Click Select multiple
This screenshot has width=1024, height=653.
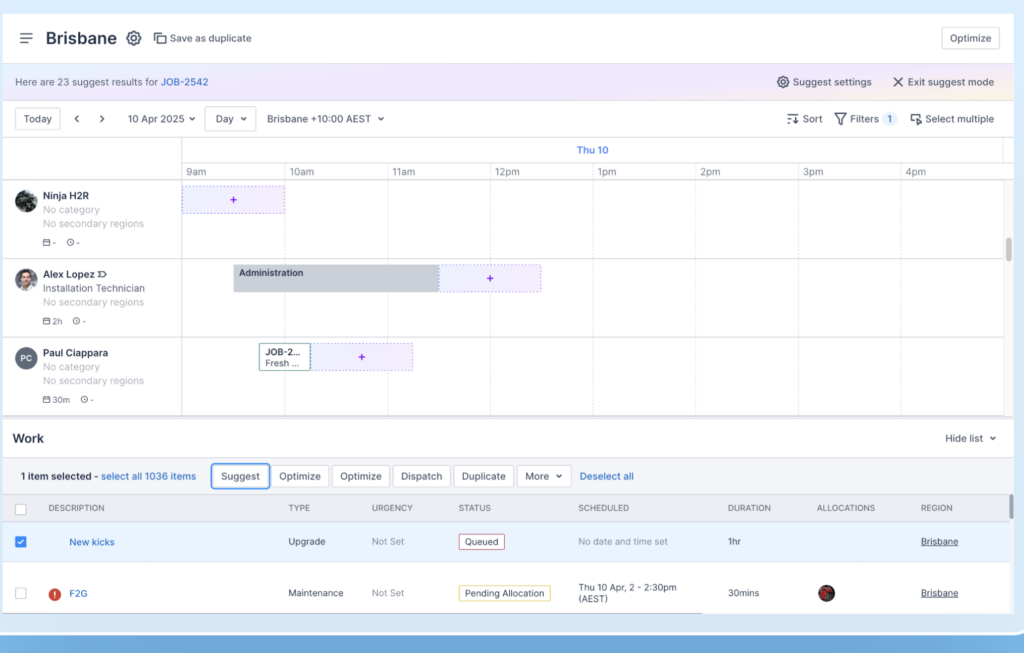(x=952, y=119)
